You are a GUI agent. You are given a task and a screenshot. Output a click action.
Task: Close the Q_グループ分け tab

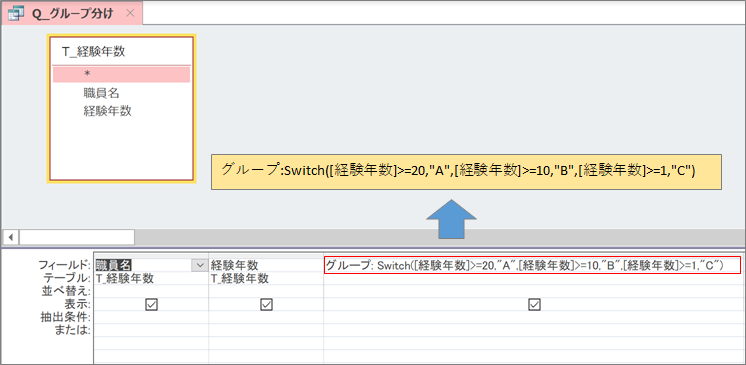(130, 13)
